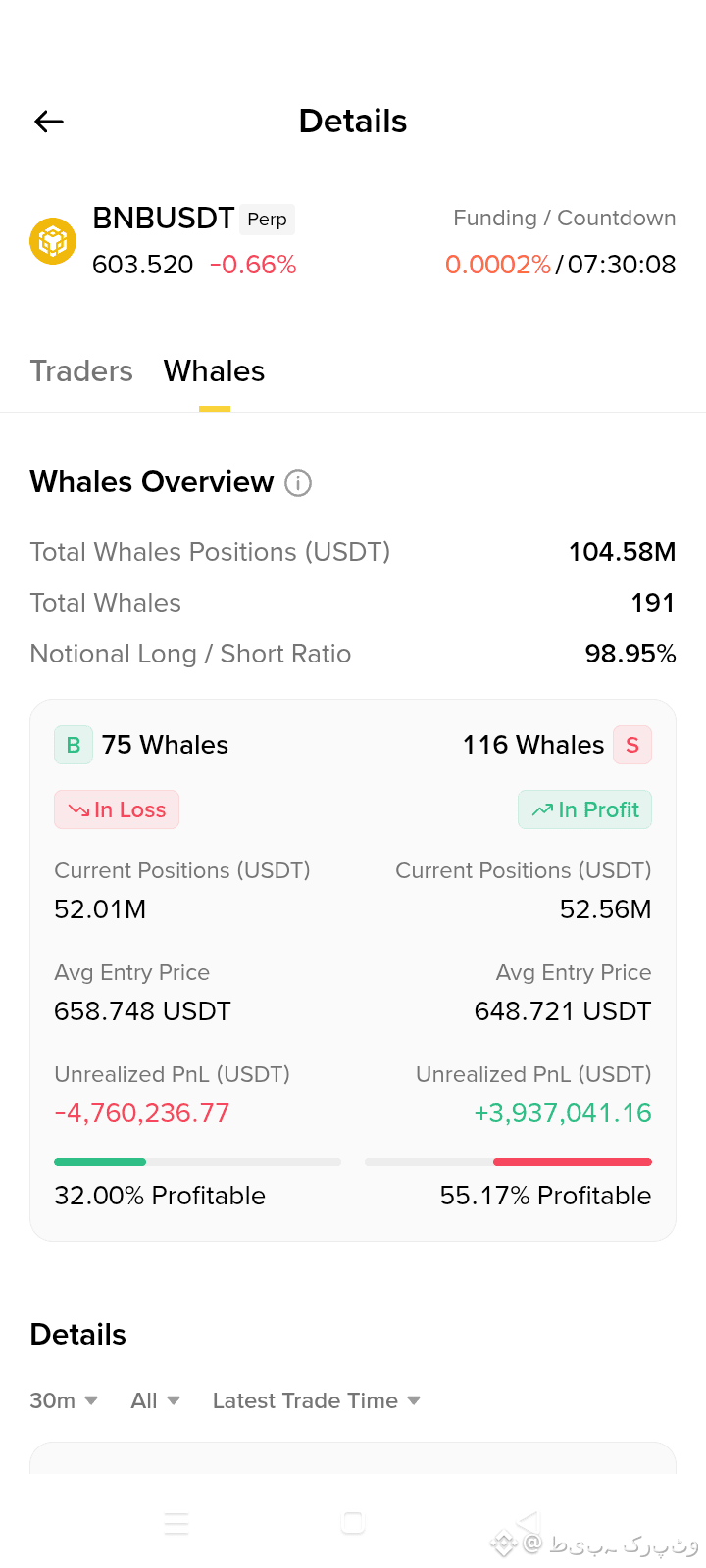Expand the All filter dropdown
This screenshot has width=706, height=1568.
point(156,1400)
